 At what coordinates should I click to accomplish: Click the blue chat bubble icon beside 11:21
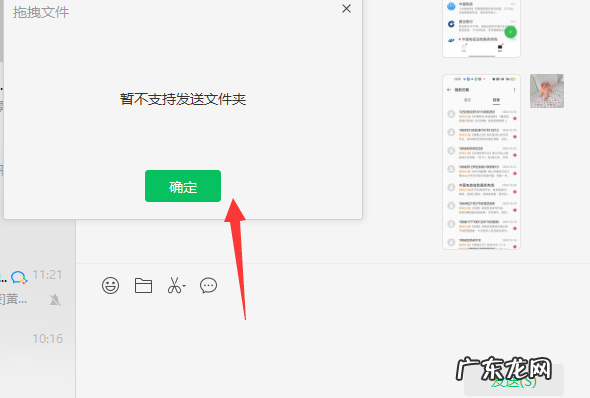coord(19,278)
